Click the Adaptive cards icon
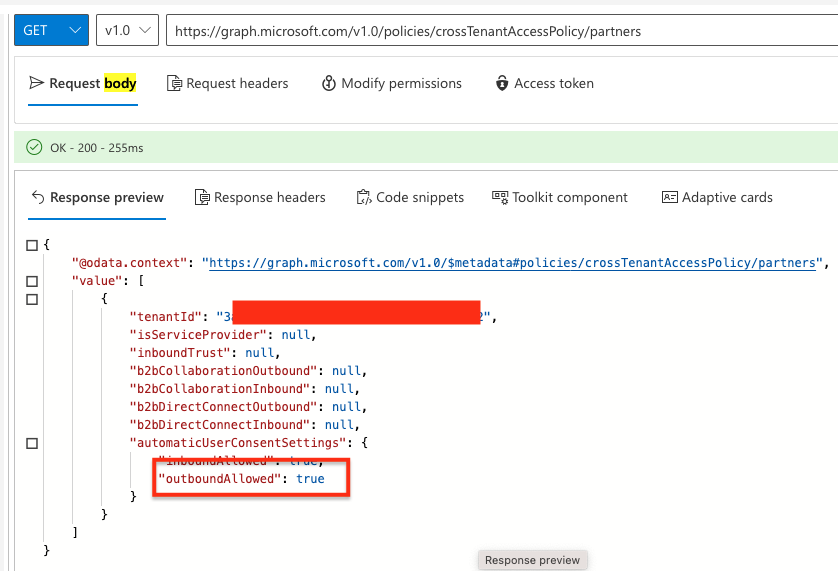Viewport: 838px width, 571px height. coord(670,197)
